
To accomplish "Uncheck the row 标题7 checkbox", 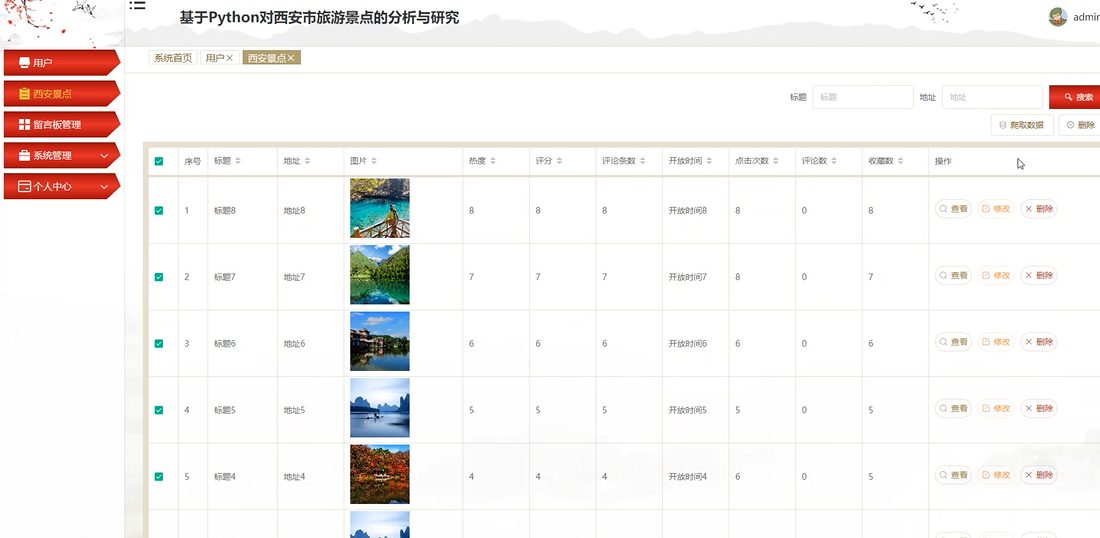I will [159, 277].
